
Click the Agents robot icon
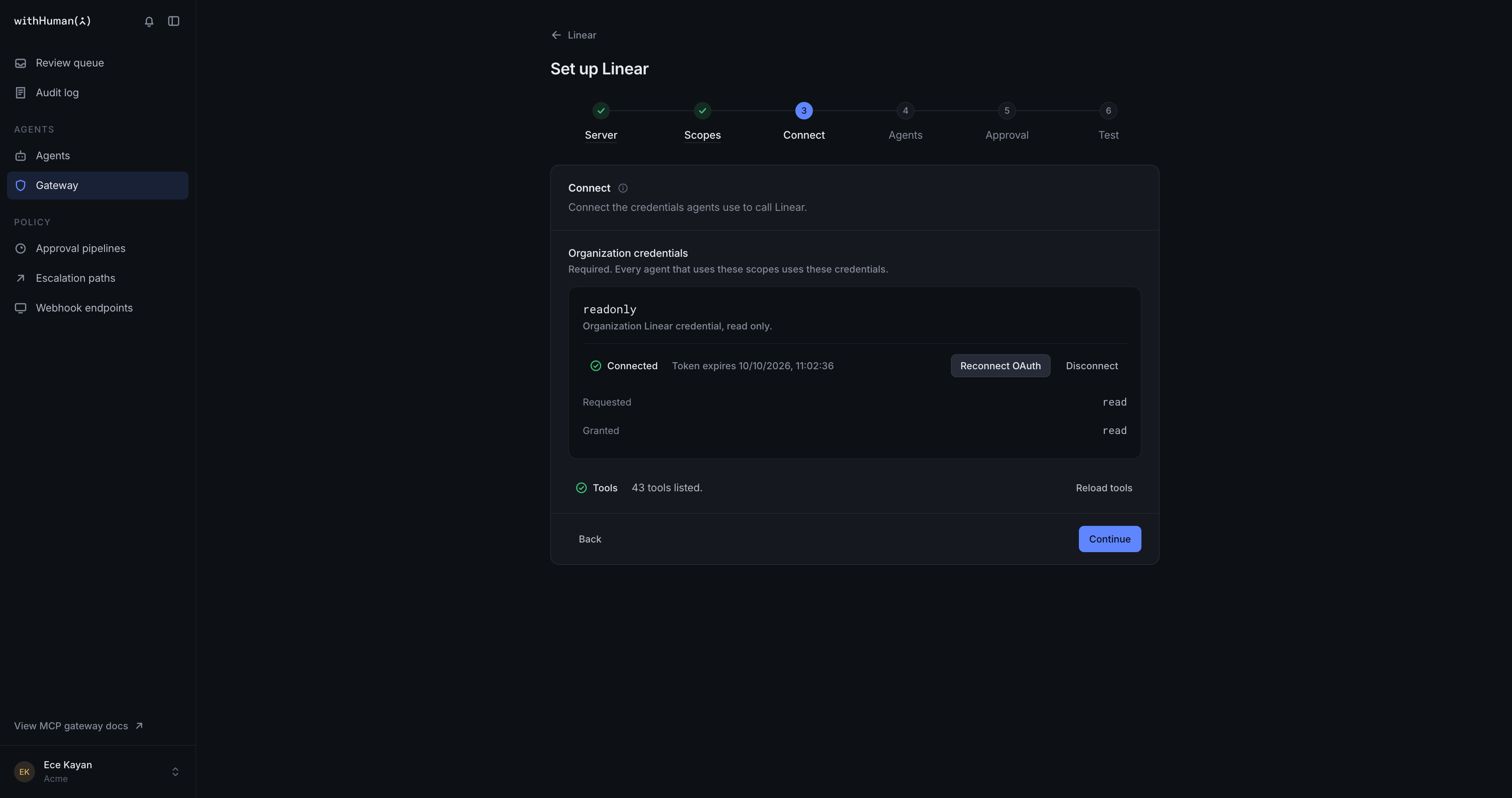(x=21, y=155)
